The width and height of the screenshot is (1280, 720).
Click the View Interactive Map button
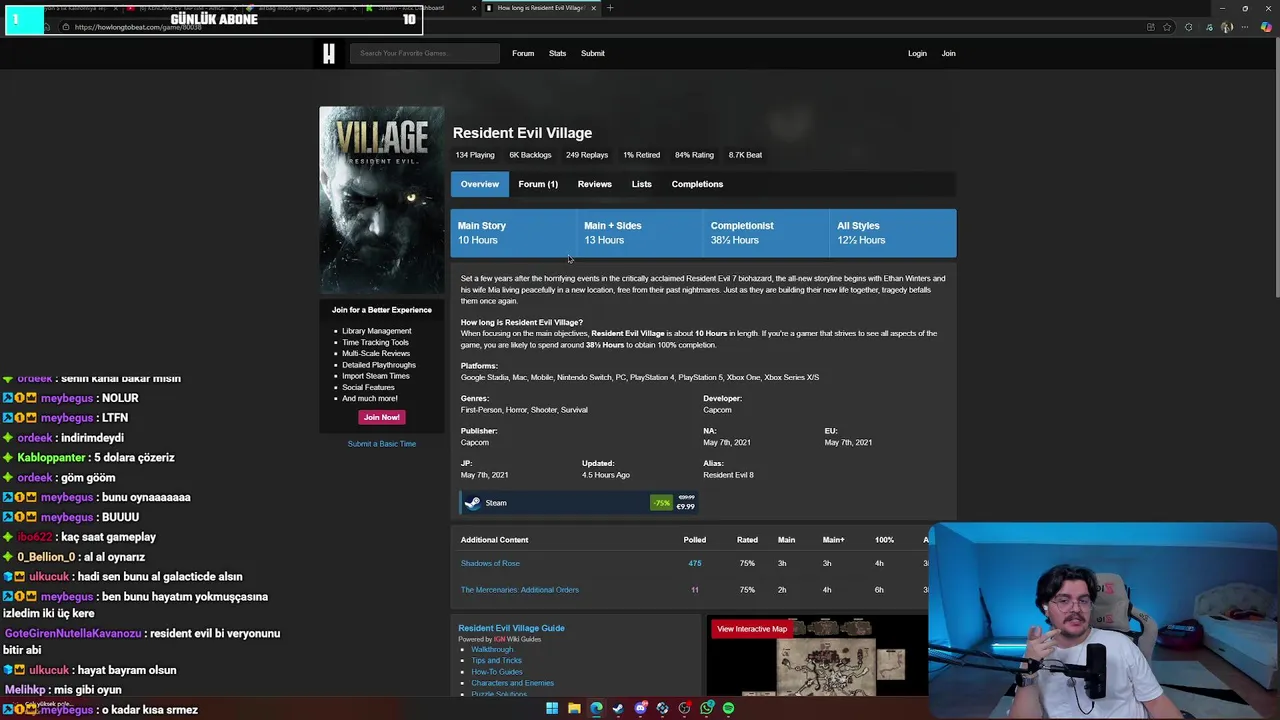pos(752,629)
